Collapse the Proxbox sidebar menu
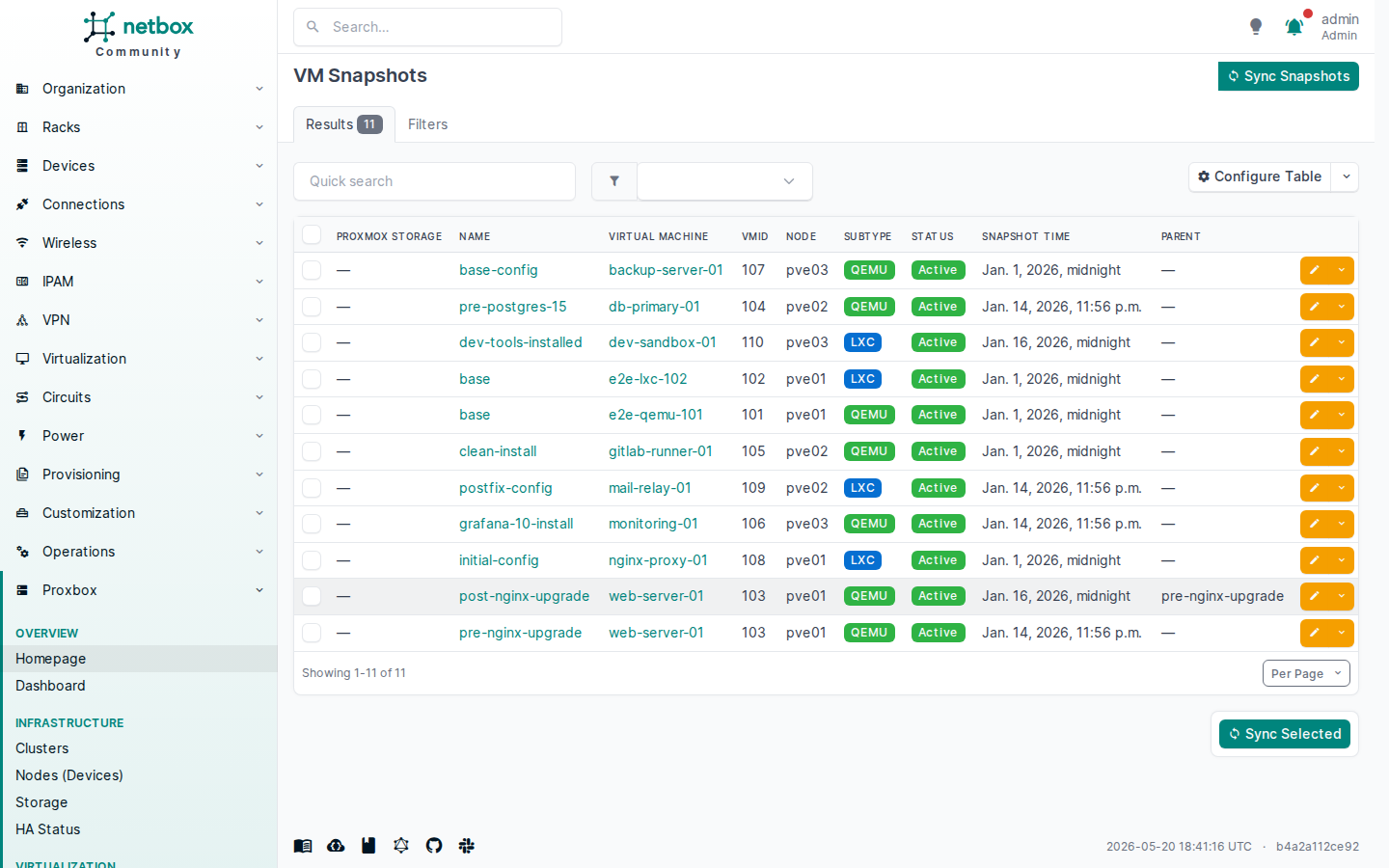The width and height of the screenshot is (1389, 868). pos(139,590)
